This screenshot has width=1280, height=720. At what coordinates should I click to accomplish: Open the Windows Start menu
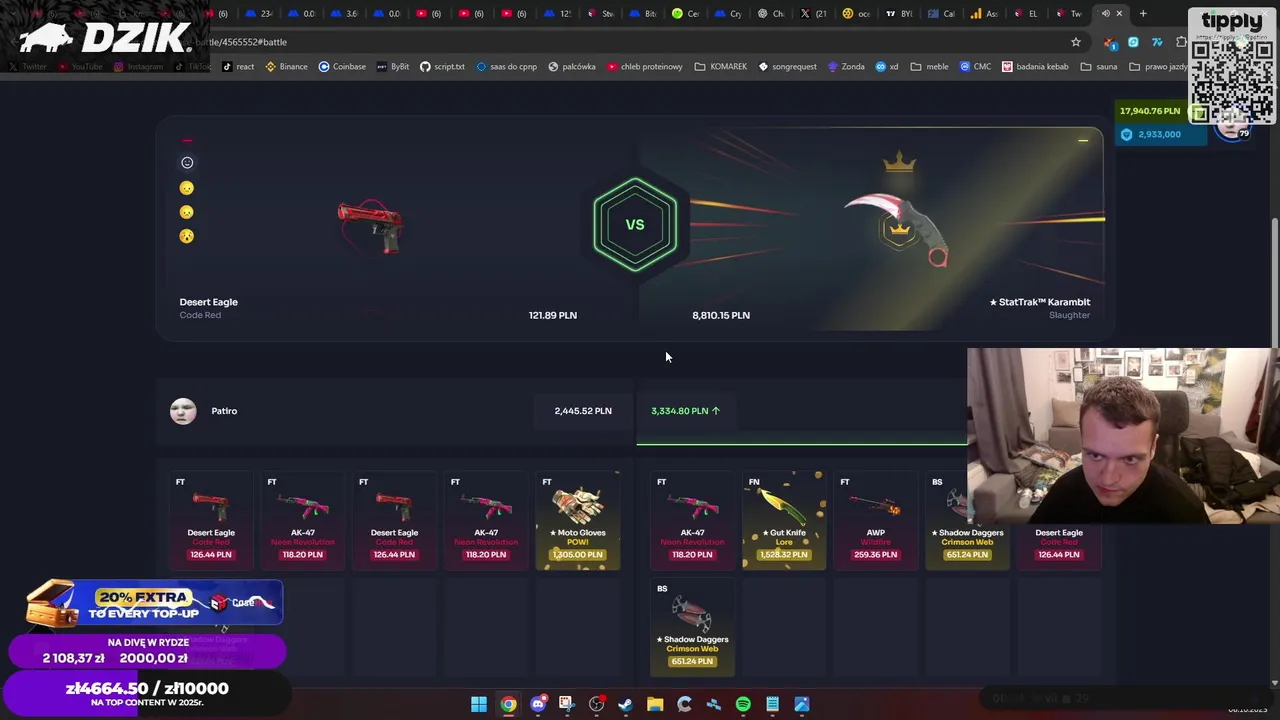pos(479,704)
